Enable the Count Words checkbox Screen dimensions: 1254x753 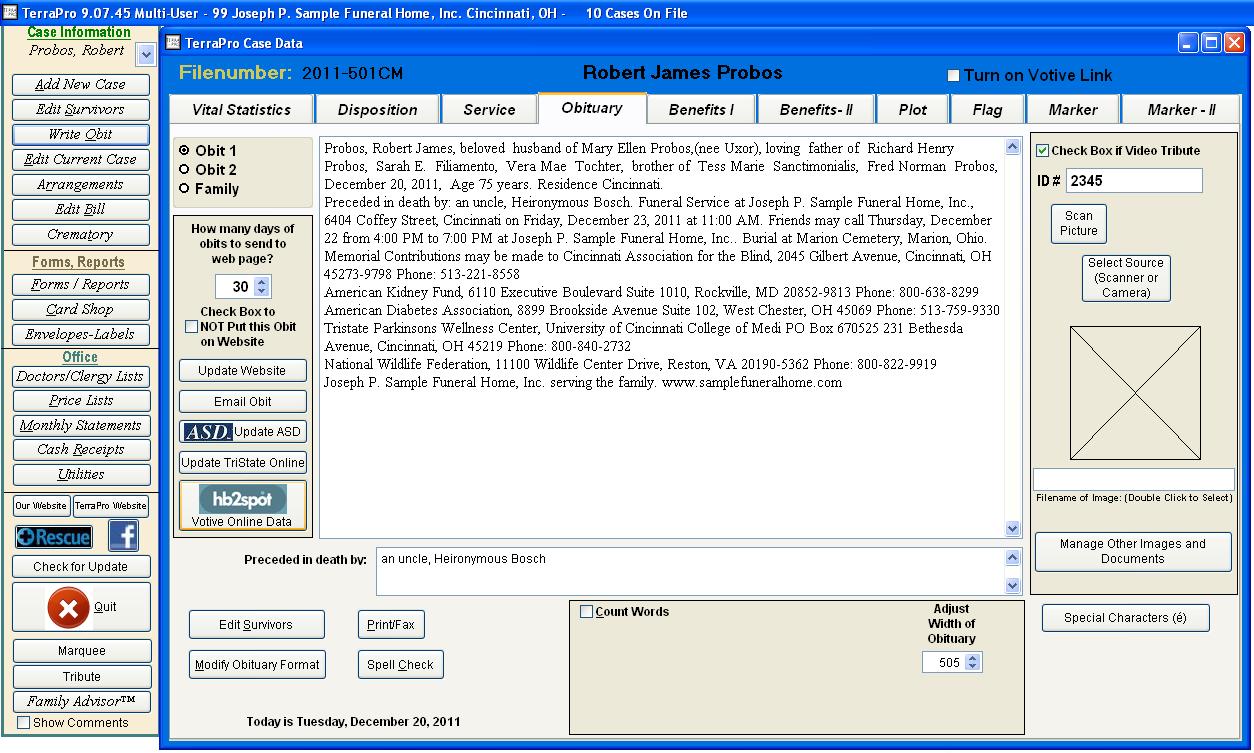(x=586, y=612)
